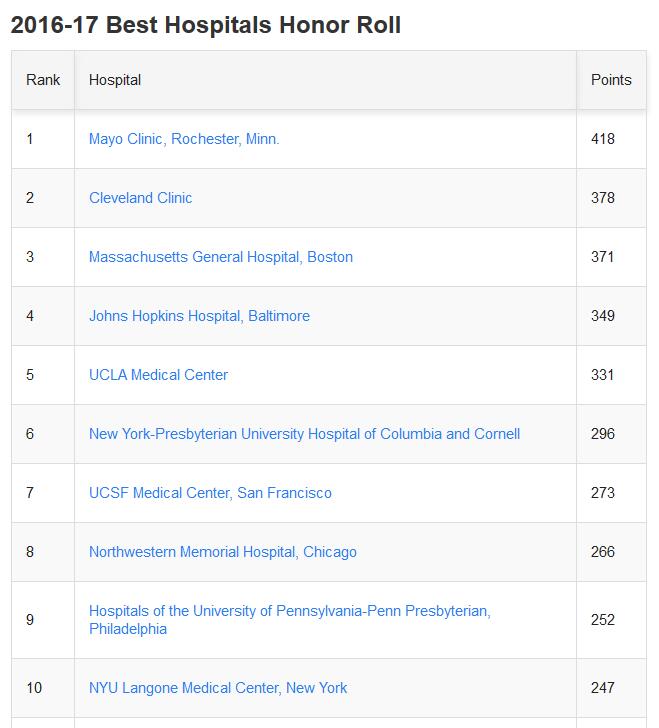Click the Points column header
659x728 pixels.
click(611, 80)
